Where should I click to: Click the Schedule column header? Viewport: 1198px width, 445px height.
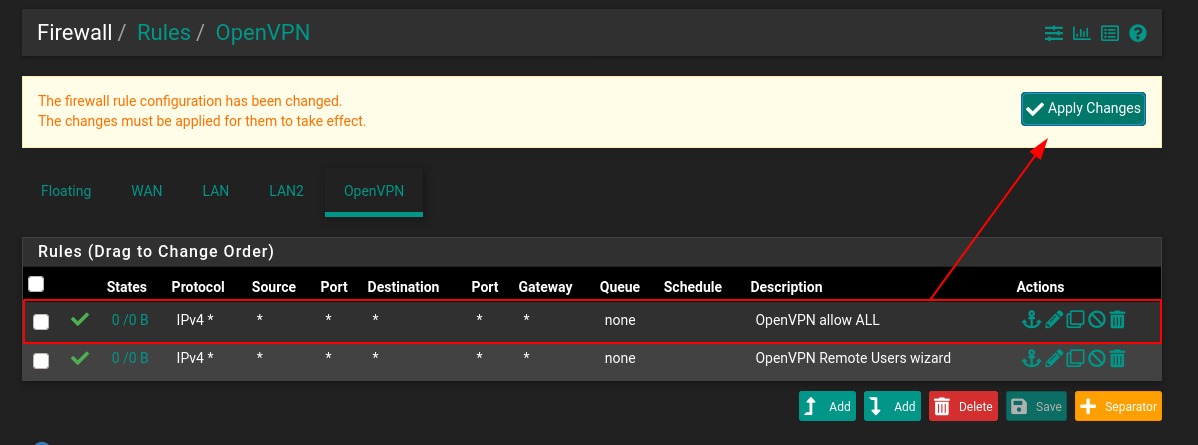pyautogui.click(x=693, y=287)
